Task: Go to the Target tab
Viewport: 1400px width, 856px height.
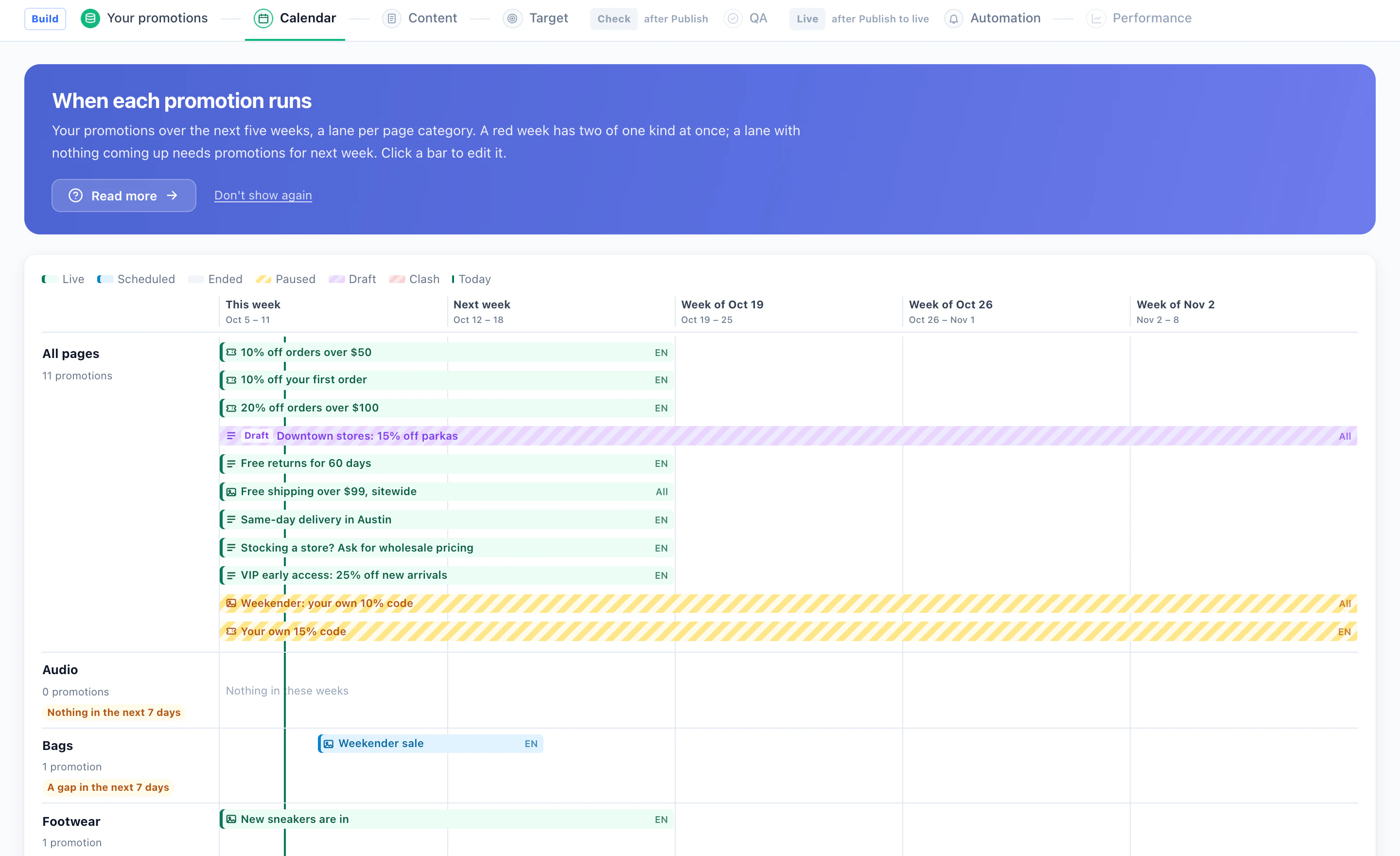Action: tap(536, 18)
